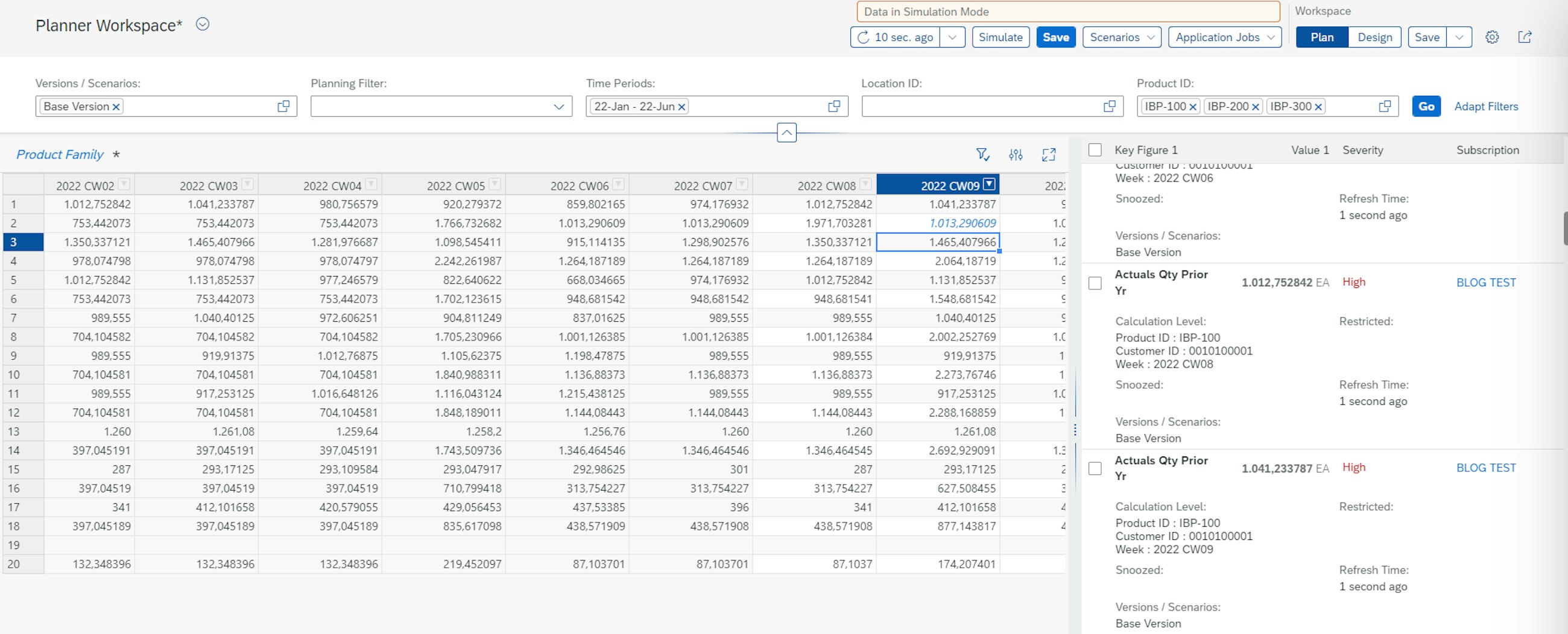The height and width of the screenshot is (634, 1568).
Task: Open the Adapt Filters link
Action: (1486, 107)
